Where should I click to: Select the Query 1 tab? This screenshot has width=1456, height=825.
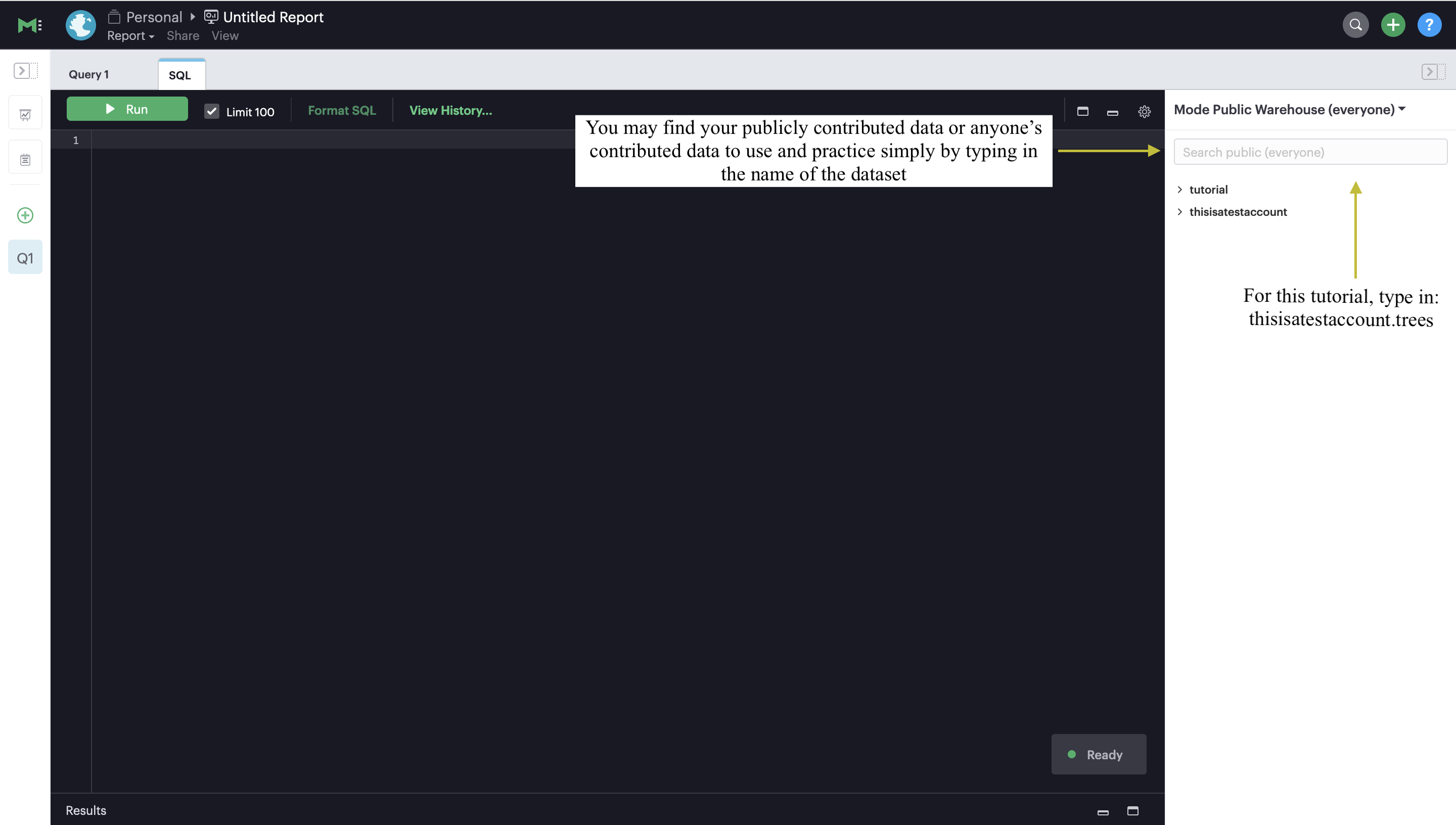(x=89, y=74)
